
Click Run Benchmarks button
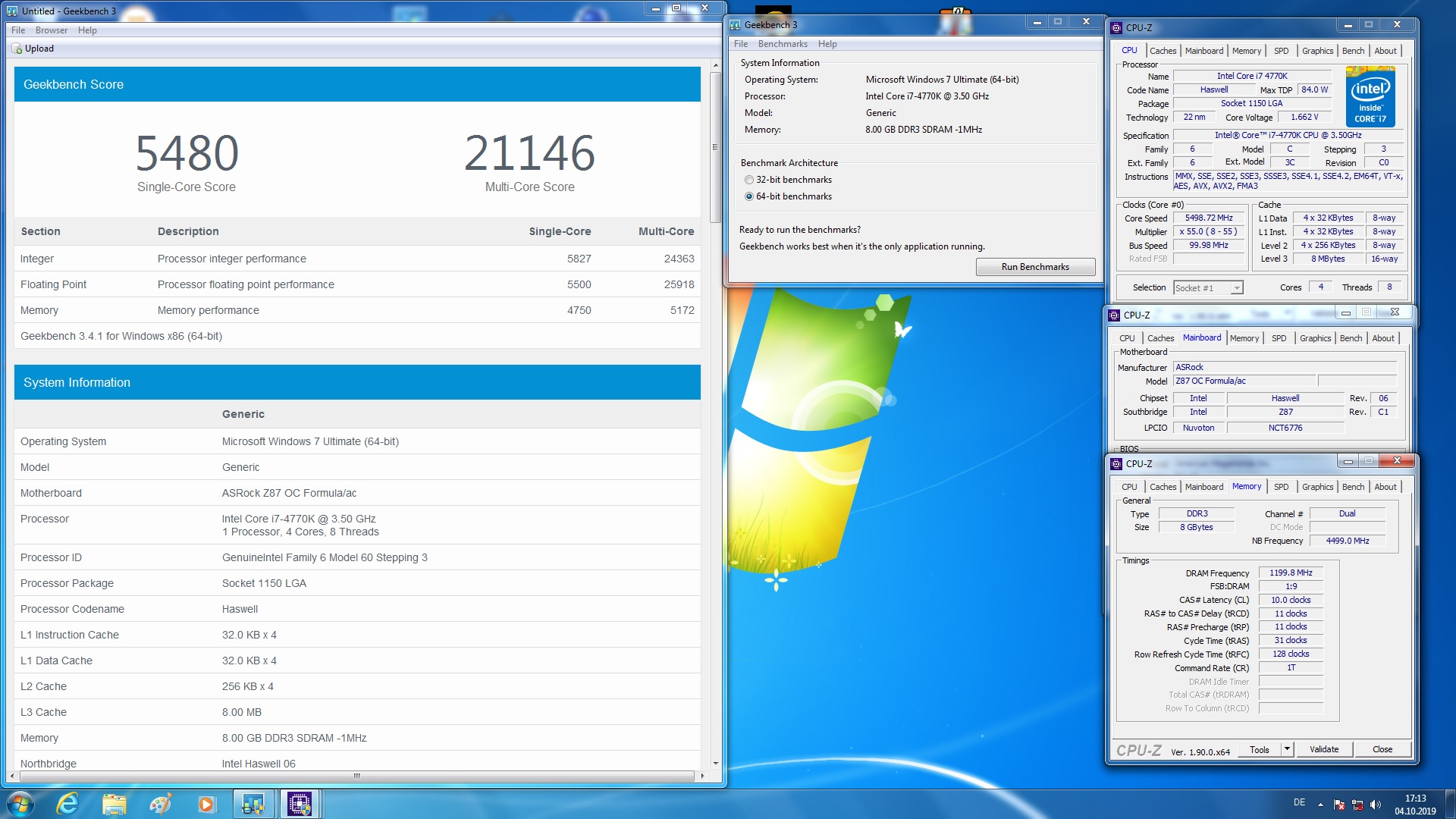click(x=1035, y=267)
